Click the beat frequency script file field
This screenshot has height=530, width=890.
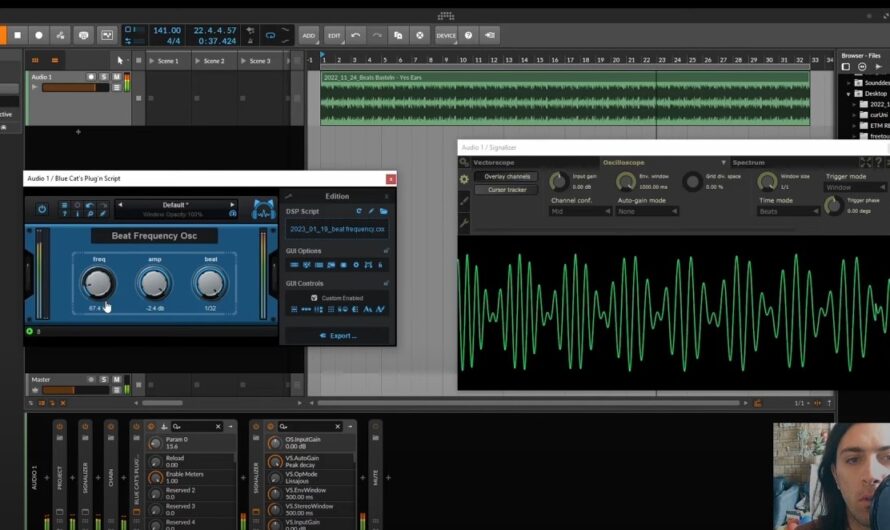point(337,229)
